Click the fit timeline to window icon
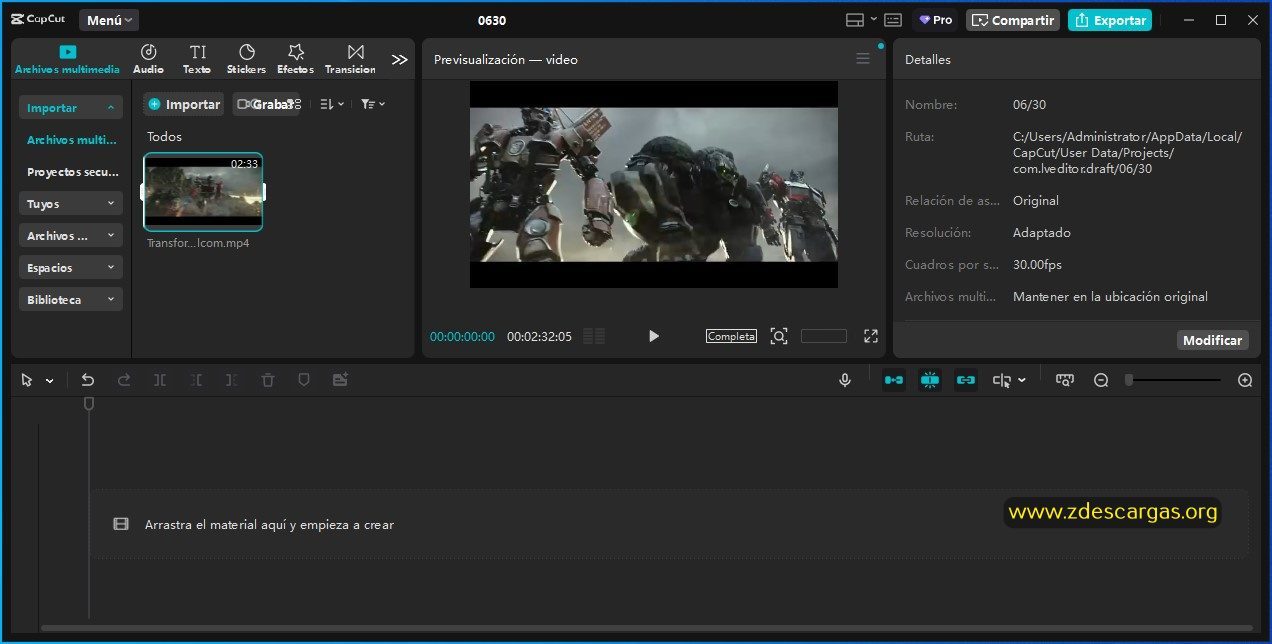1272x644 pixels. click(x=1065, y=380)
